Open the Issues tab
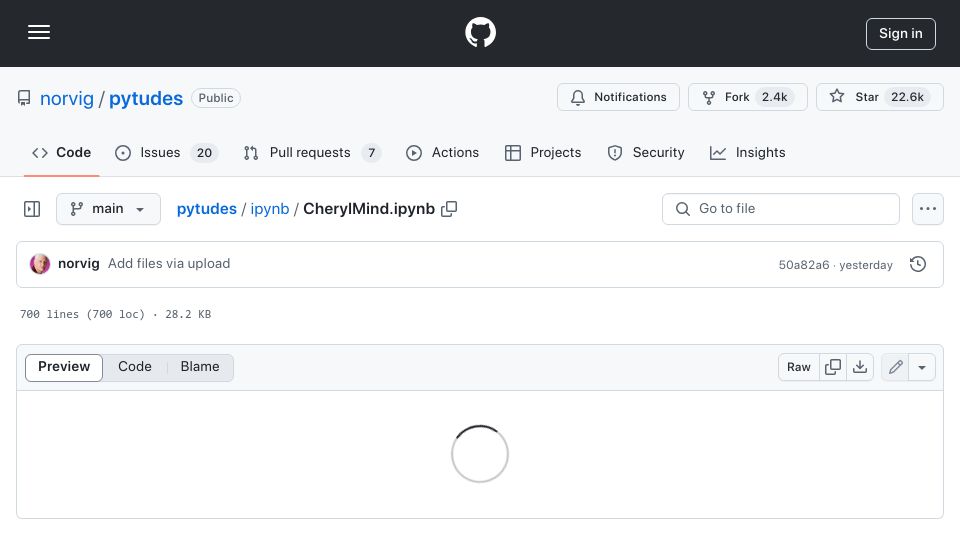The width and height of the screenshot is (960, 540). point(166,152)
